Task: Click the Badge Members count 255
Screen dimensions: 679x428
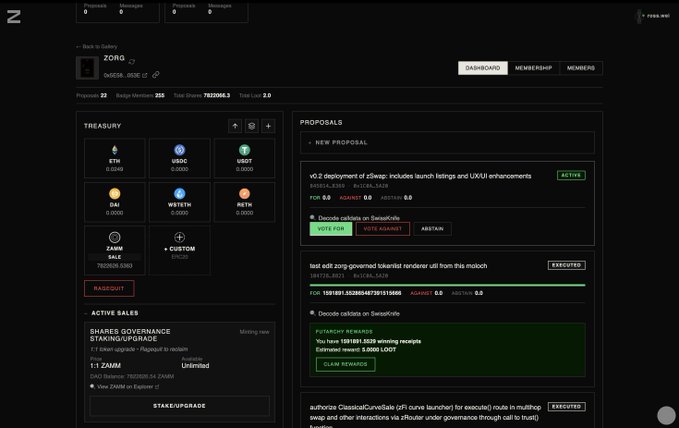Action: (x=160, y=95)
